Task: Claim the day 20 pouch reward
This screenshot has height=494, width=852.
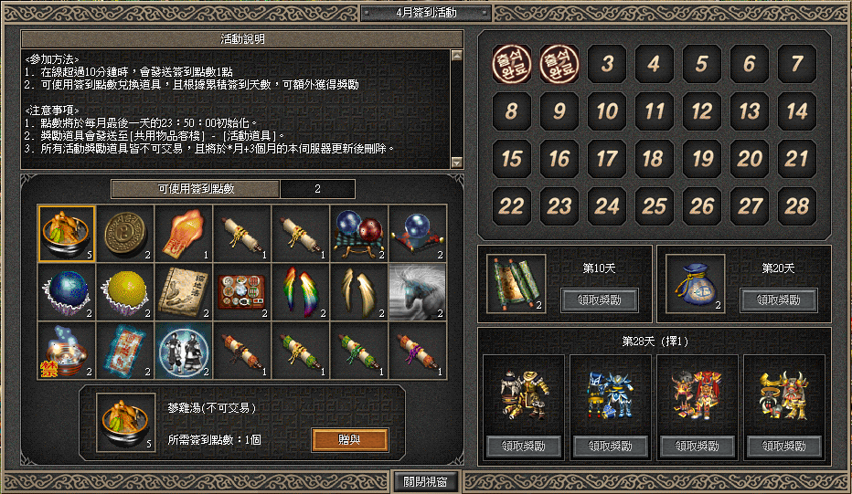Action: (779, 300)
